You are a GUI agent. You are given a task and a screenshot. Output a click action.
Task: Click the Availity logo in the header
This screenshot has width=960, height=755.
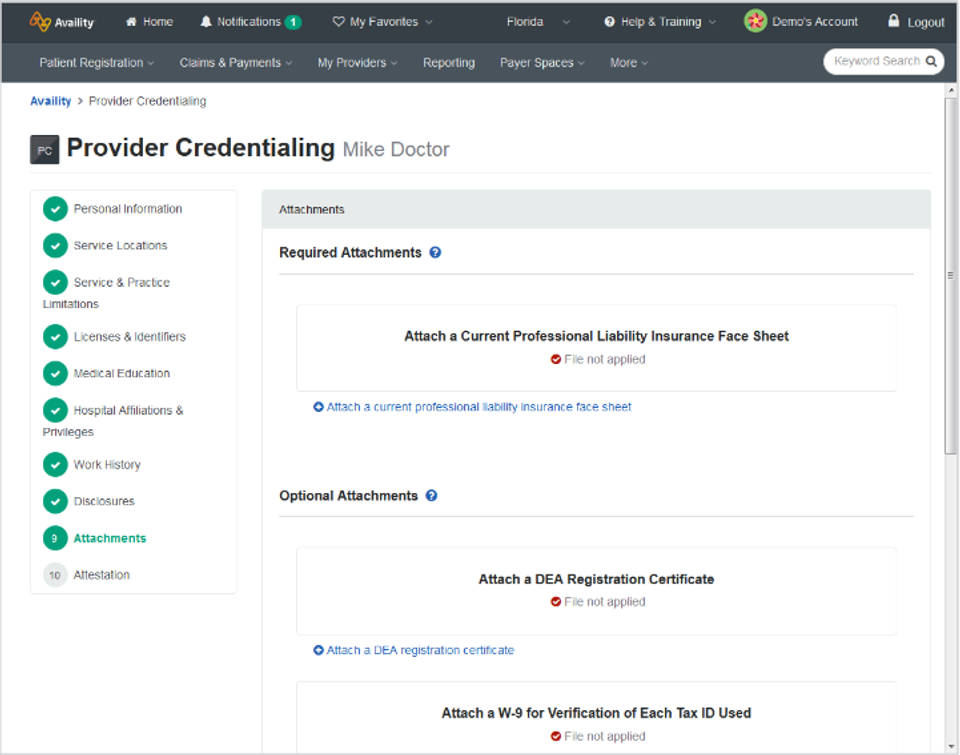coord(62,21)
